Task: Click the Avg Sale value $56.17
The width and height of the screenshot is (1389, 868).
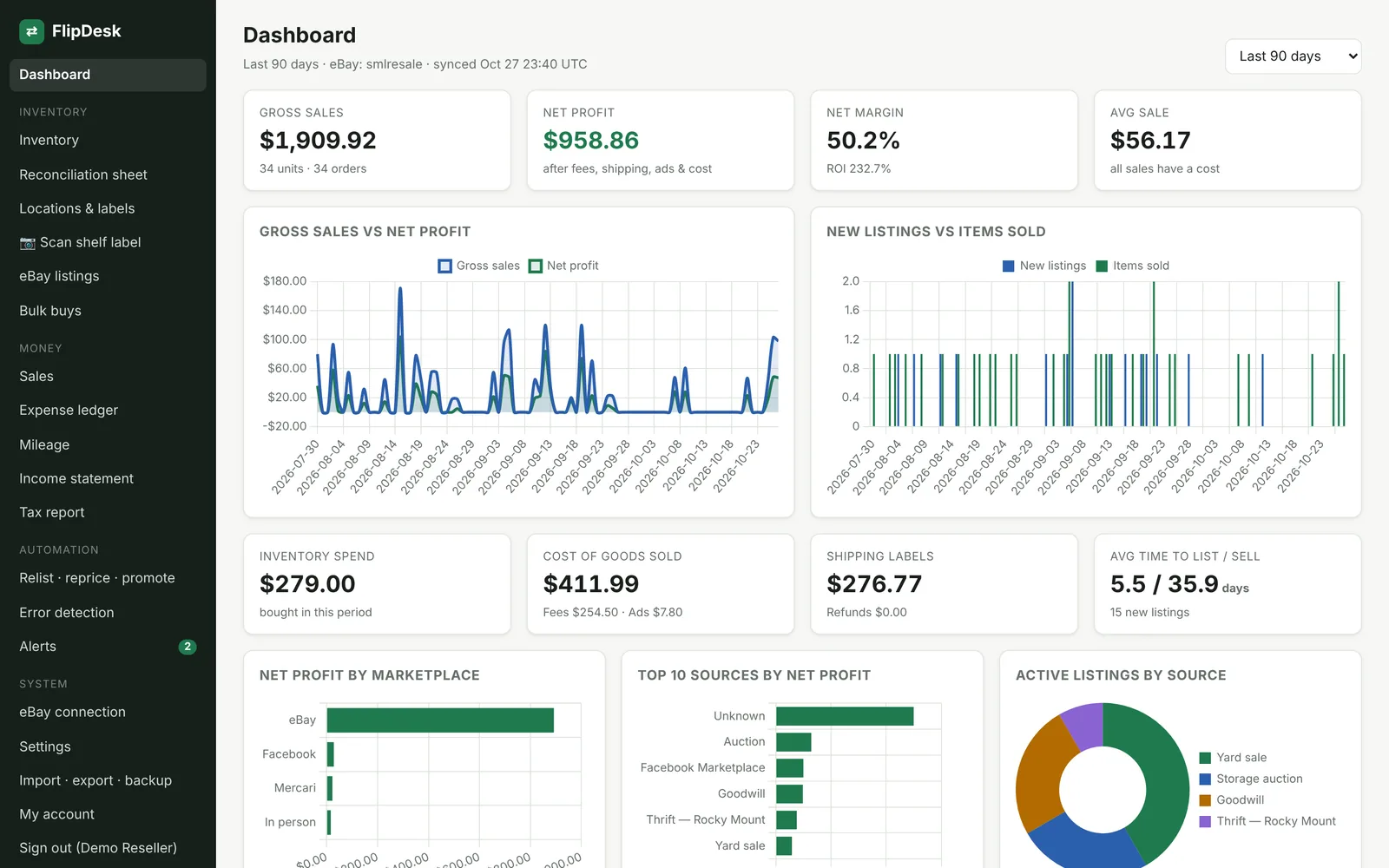Action: [1150, 141]
